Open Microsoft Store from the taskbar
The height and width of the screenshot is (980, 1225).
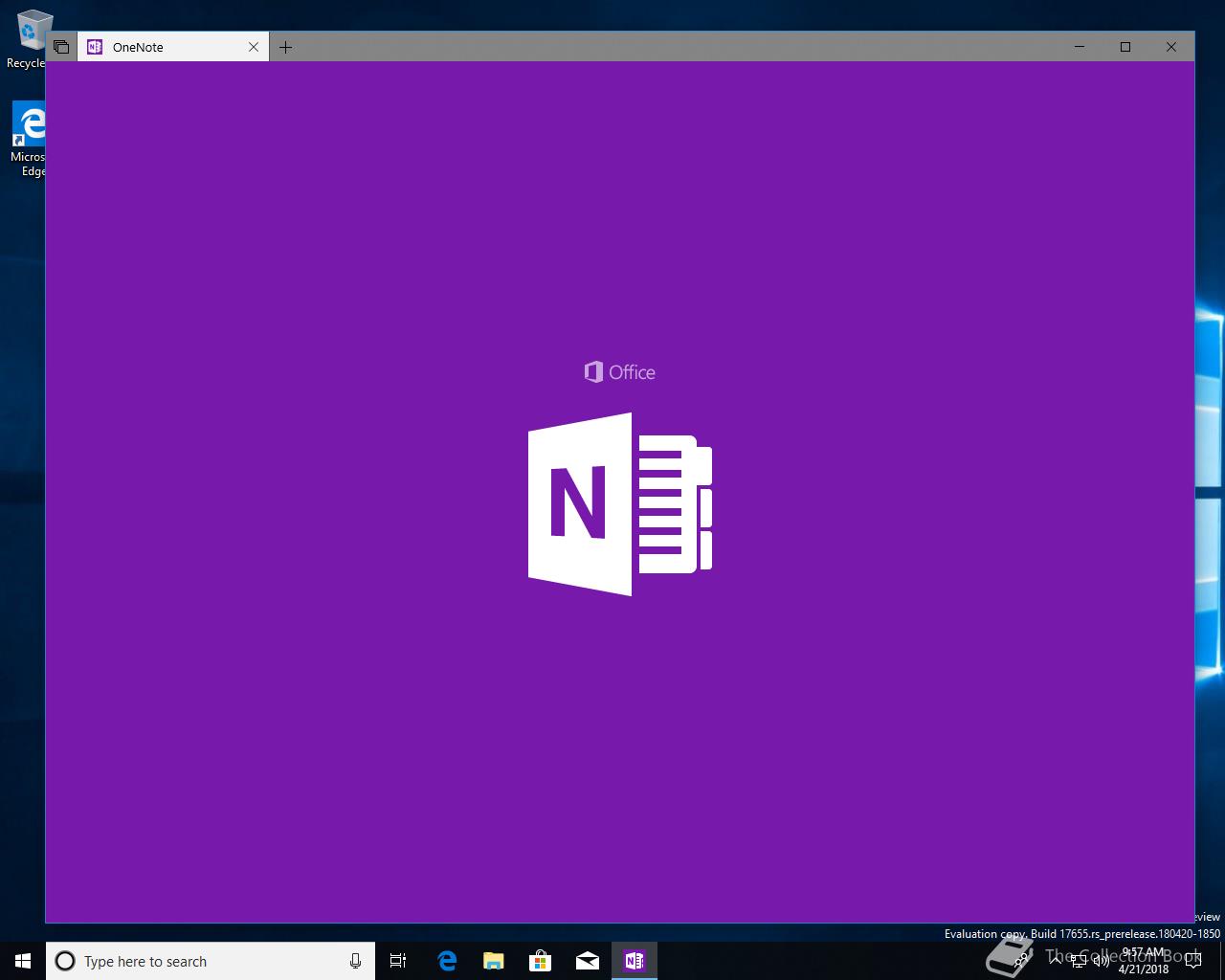(x=541, y=961)
